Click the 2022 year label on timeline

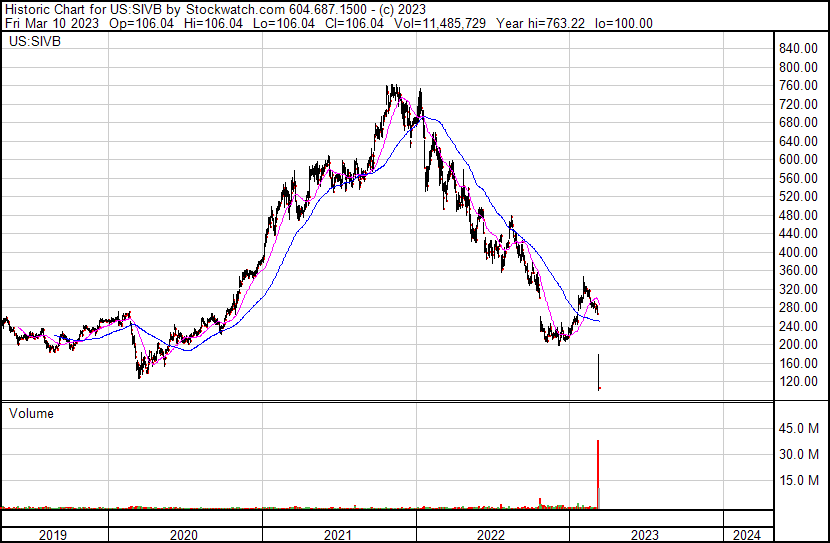tap(491, 535)
